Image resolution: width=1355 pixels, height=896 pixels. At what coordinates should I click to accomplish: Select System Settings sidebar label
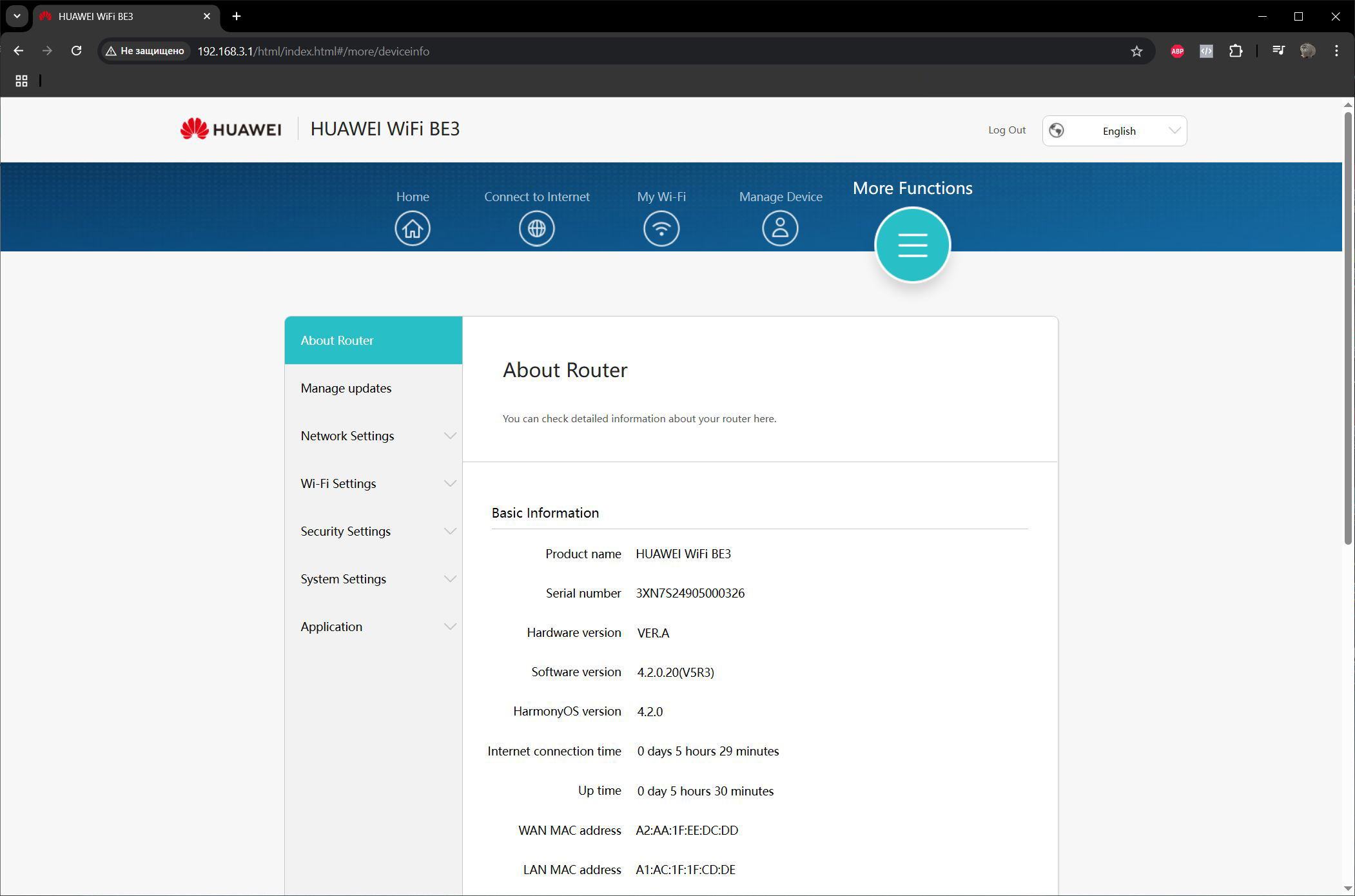pyautogui.click(x=343, y=579)
